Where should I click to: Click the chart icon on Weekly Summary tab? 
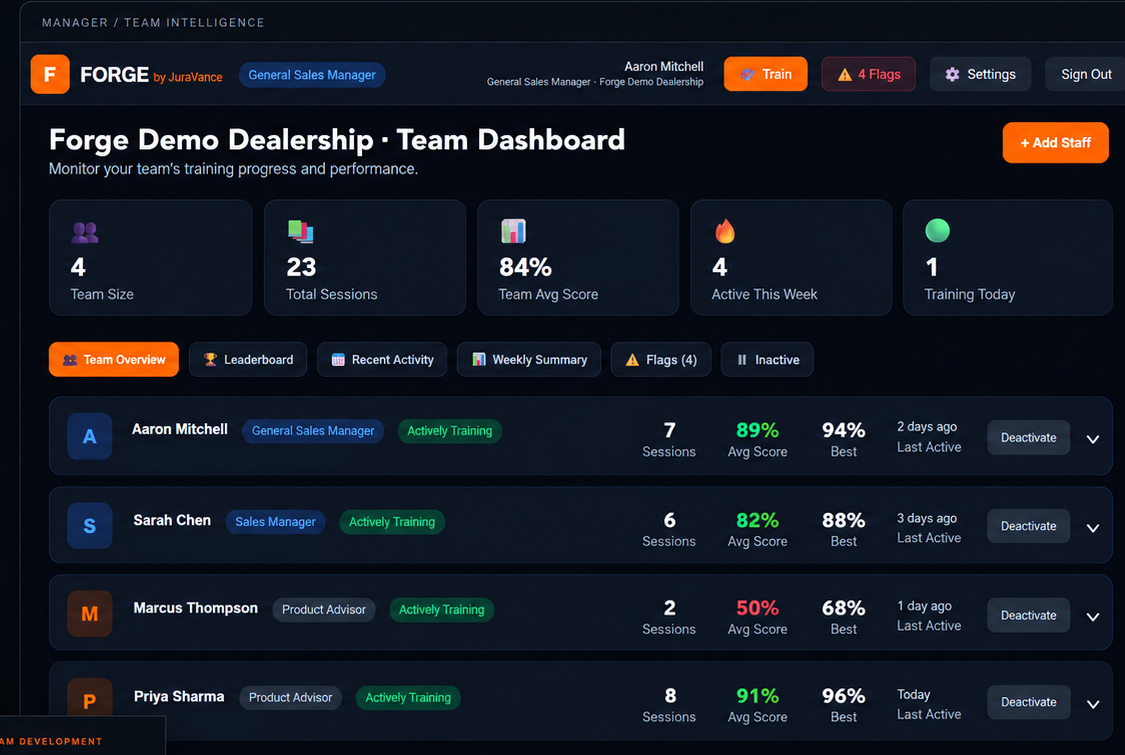[479, 360]
